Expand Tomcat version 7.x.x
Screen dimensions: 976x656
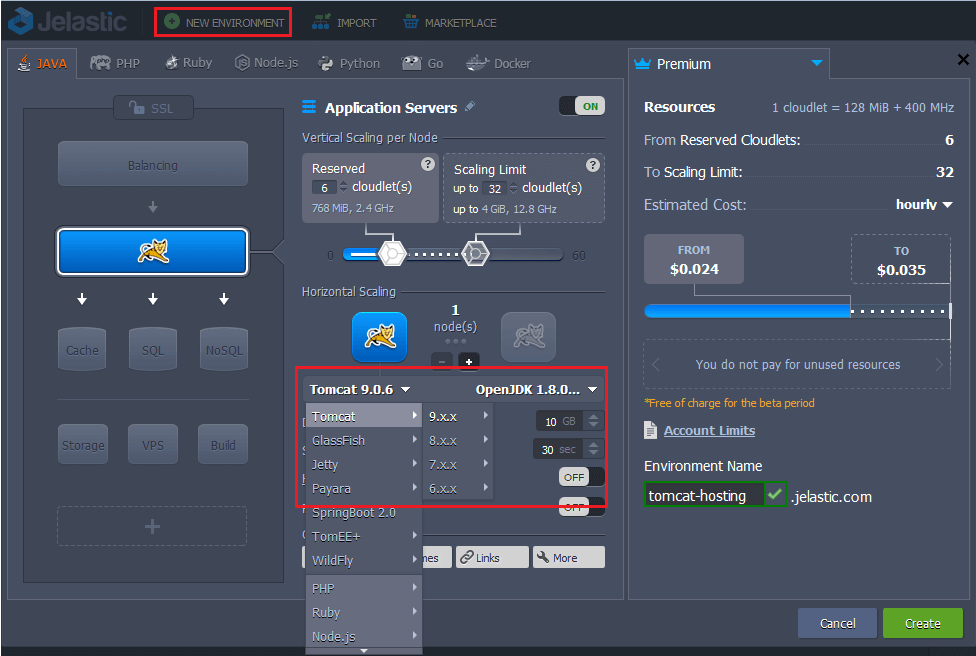[x=458, y=464]
